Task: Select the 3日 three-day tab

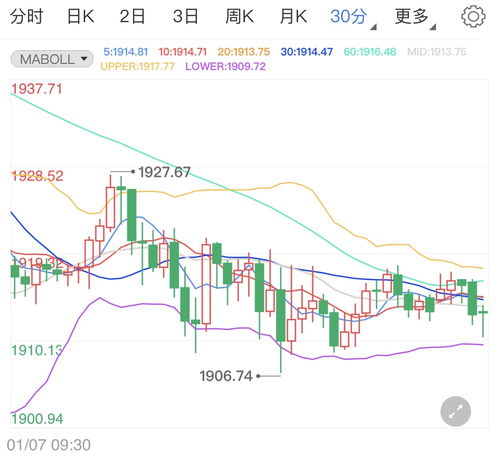Action: click(x=185, y=16)
